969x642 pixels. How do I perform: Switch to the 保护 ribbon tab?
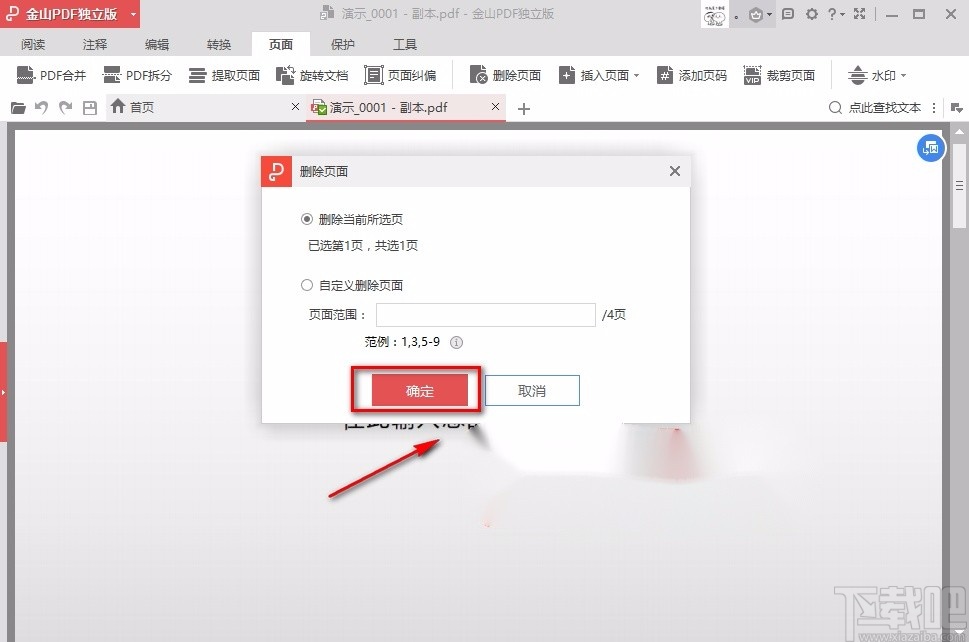pos(342,44)
